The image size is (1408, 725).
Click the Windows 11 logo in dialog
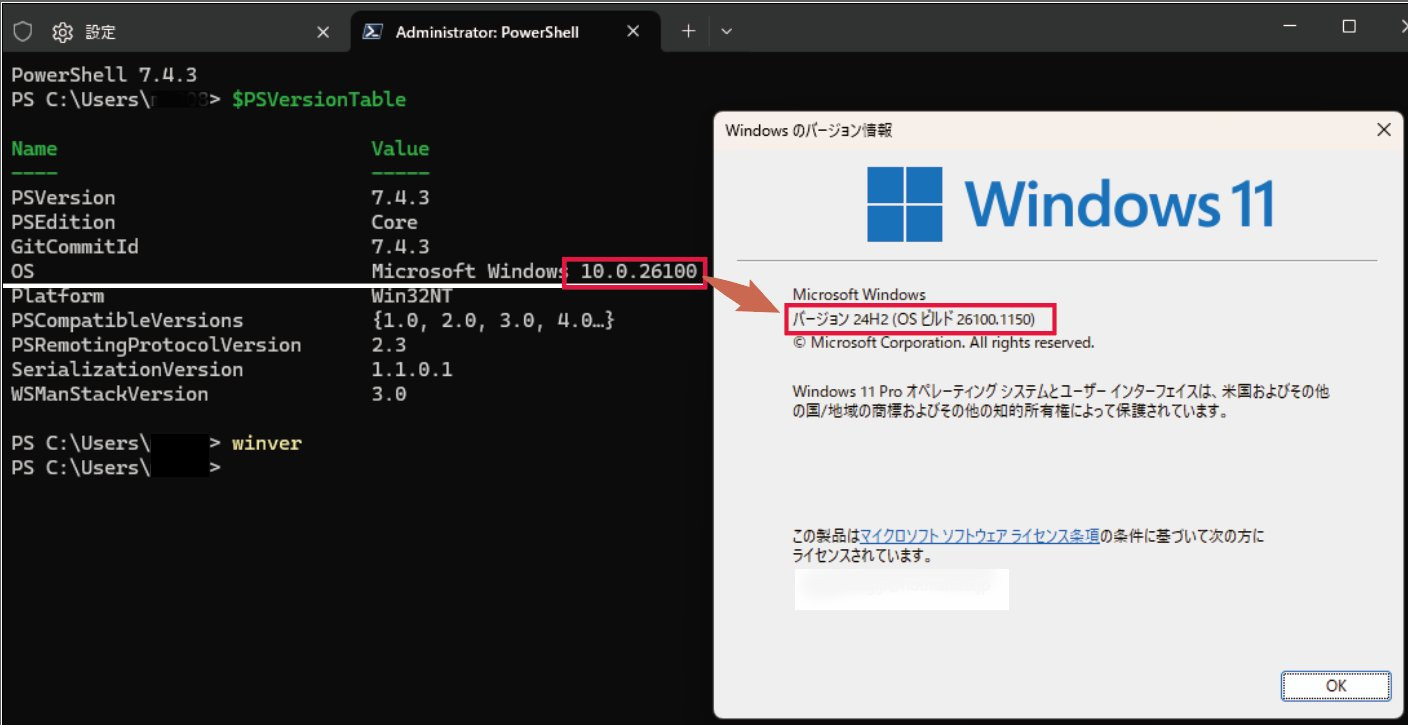tap(1070, 204)
